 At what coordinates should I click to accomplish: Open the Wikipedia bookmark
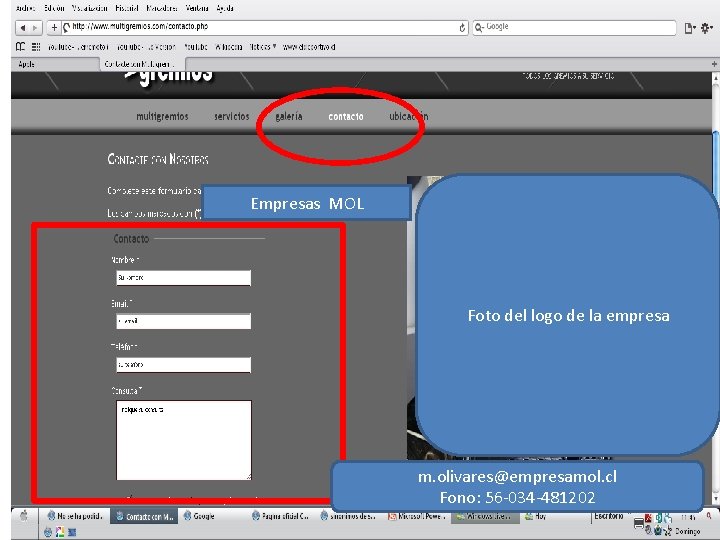pyautogui.click(x=229, y=47)
